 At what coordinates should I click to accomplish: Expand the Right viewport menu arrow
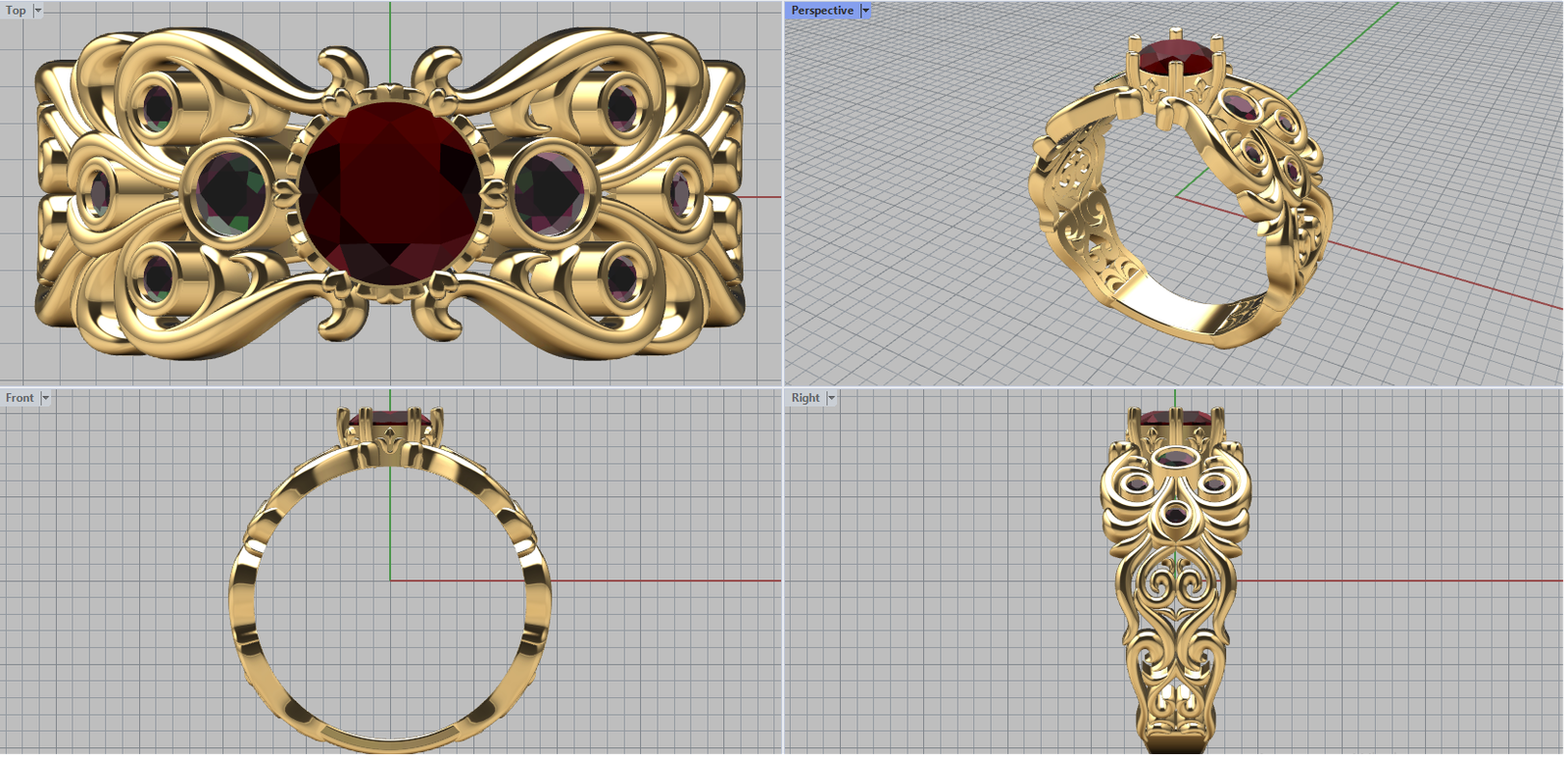(x=831, y=397)
